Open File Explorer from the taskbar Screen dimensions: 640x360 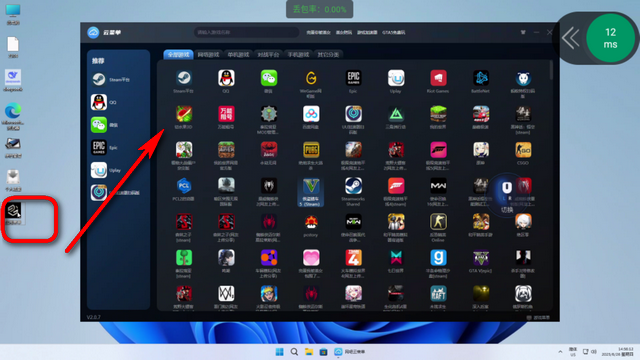[x=309, y=351]
